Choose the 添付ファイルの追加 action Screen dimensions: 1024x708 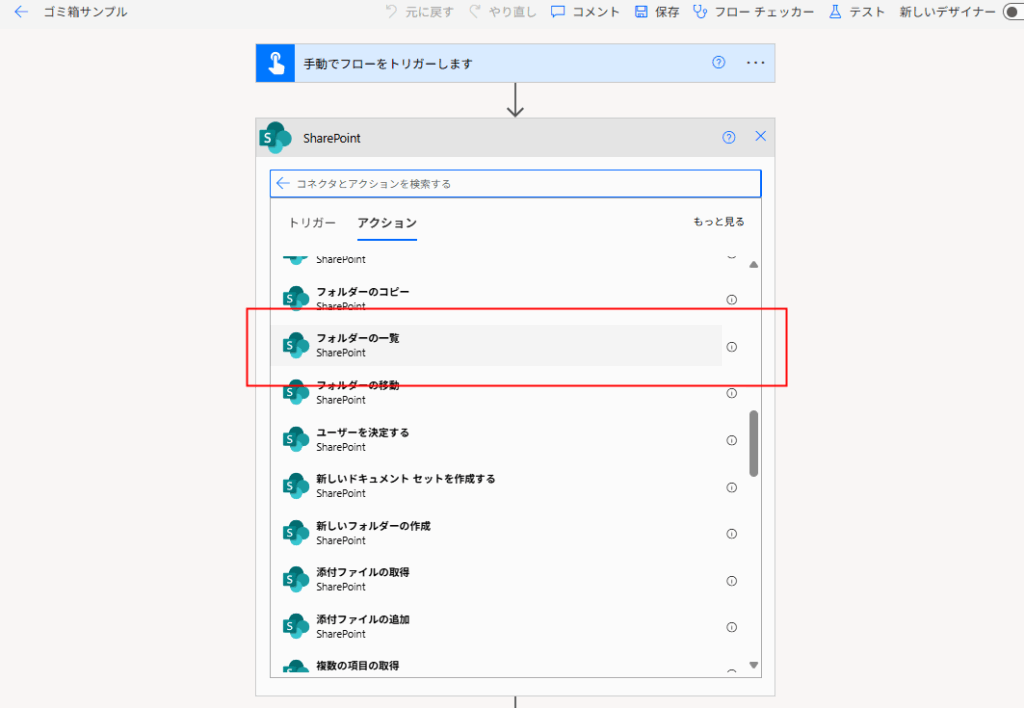pos(496,626)
